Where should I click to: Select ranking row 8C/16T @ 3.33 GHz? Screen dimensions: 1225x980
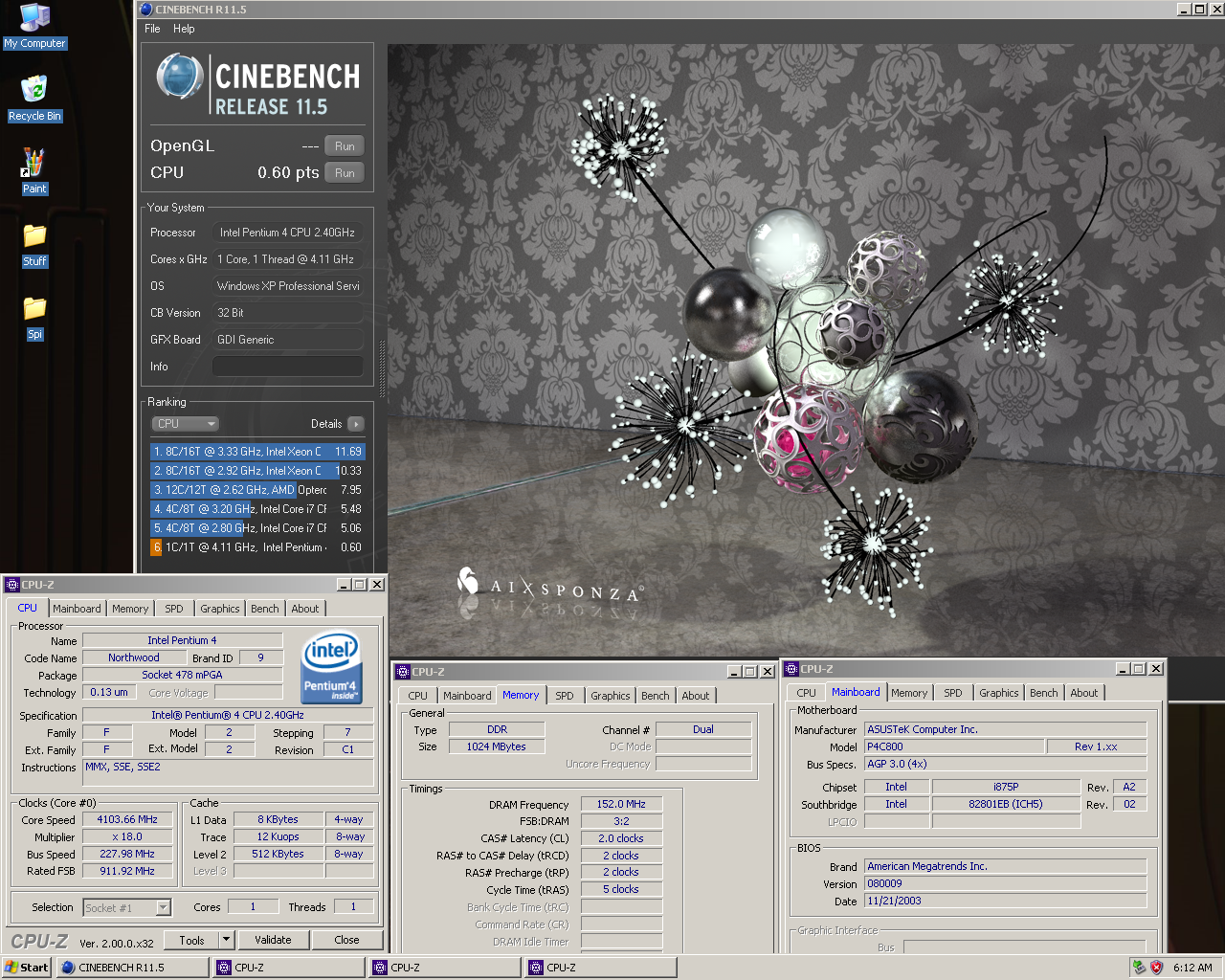click(x=257, y=452)
